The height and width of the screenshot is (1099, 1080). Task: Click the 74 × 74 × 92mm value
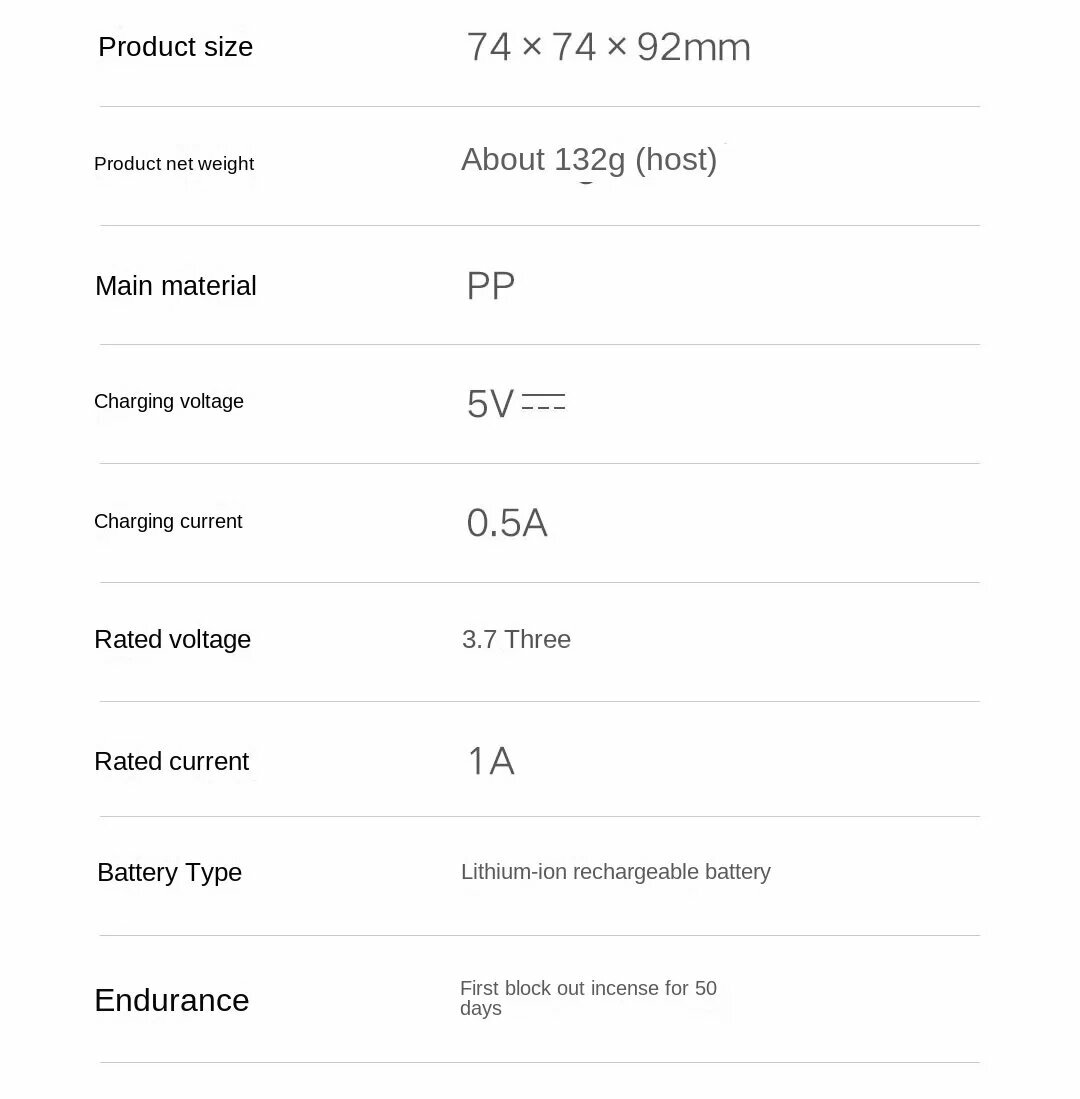(x=608, y=47)
